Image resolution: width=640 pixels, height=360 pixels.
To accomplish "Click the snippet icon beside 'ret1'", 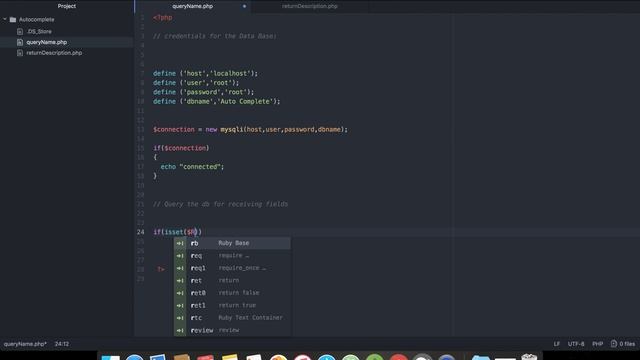I will tap(180, 306).
